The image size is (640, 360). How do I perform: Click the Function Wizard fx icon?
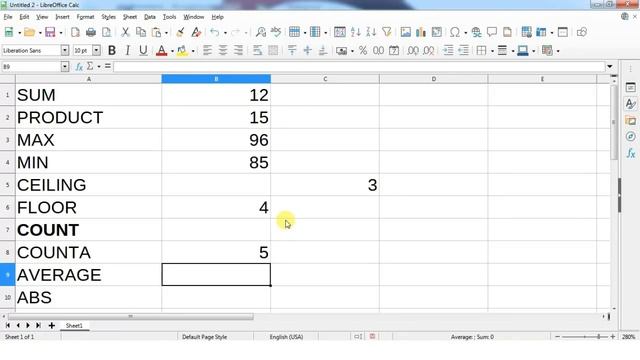(79, 67)
